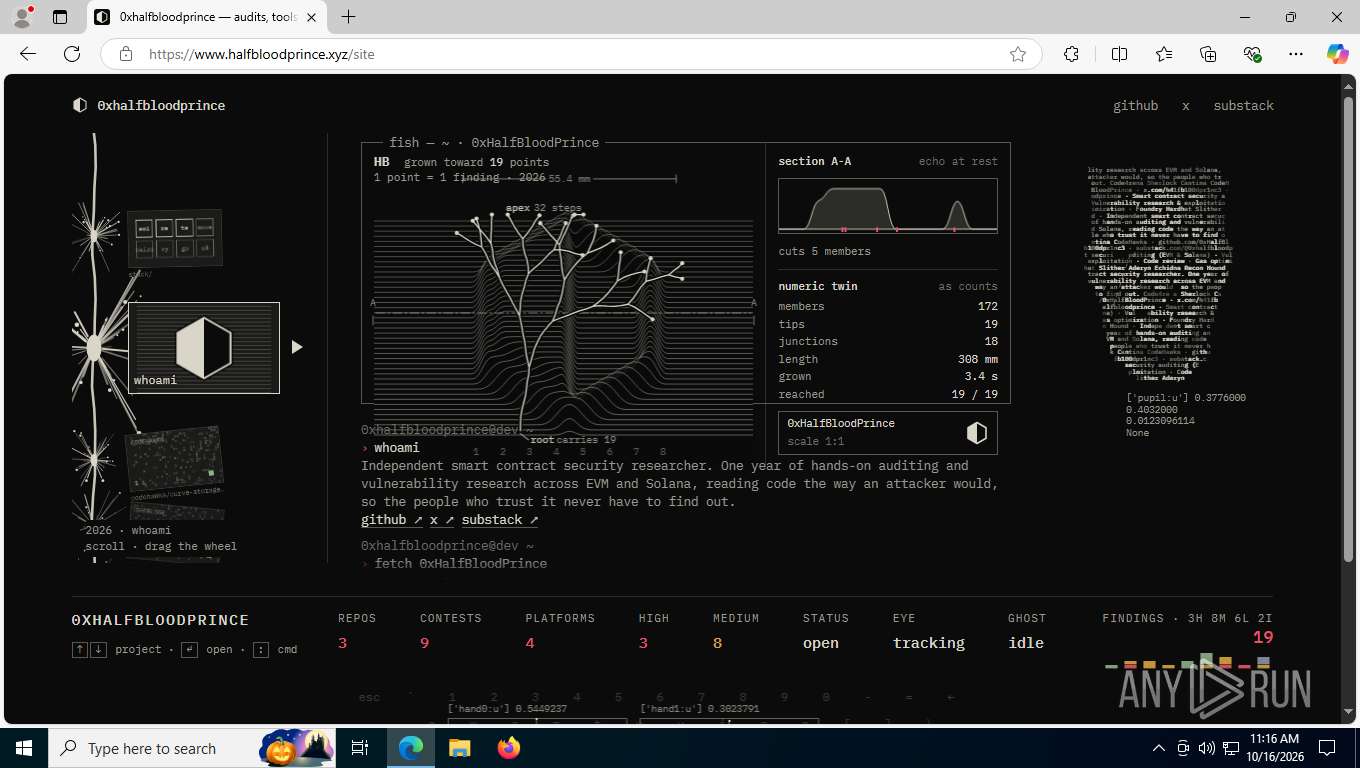Click the substack link under the whoami text

click(500, 520)
